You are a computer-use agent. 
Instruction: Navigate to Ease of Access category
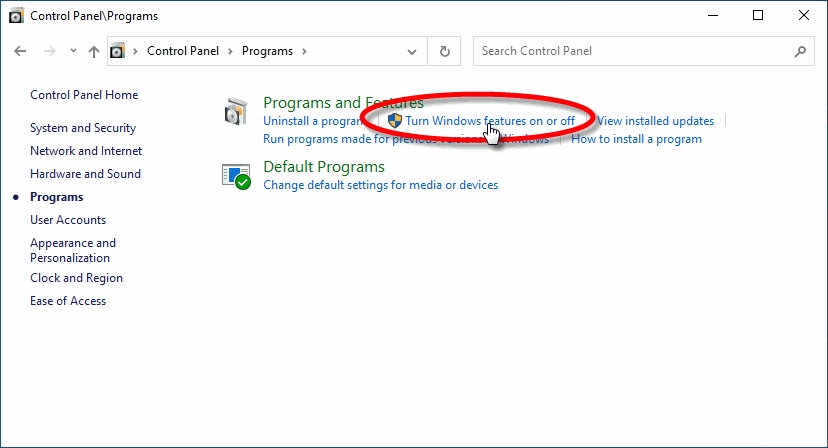[x=68, y=301]
